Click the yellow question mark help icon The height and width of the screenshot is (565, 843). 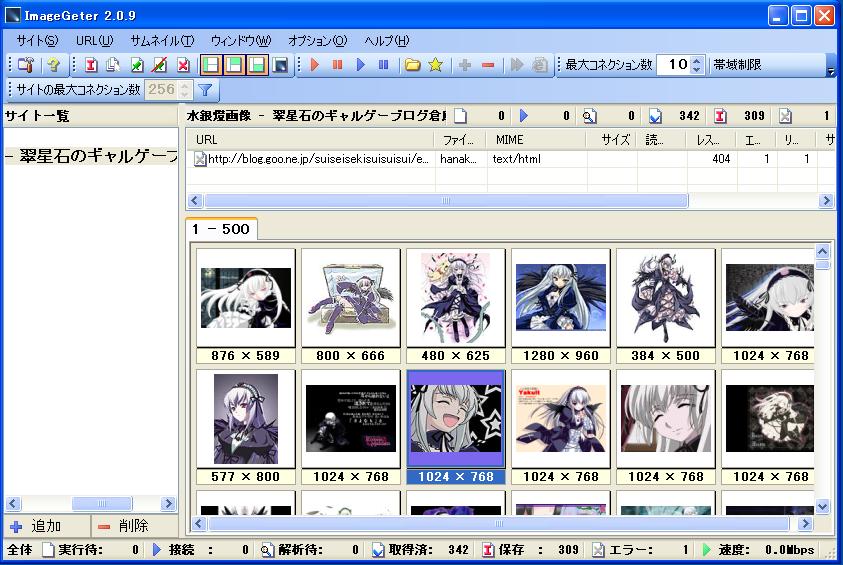(x=53, y=65)
